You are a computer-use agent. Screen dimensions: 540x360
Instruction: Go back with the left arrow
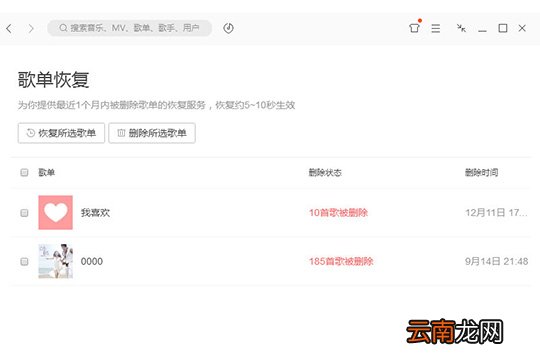click(9, 28)
